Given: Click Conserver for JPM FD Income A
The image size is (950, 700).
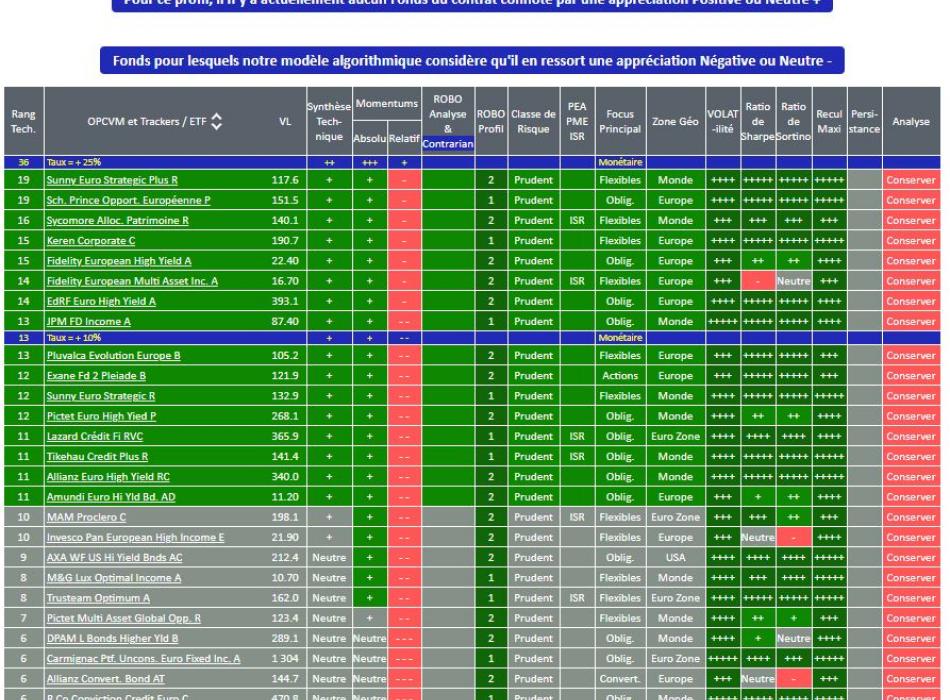Looking at the screenshot, I should point(911,321).
